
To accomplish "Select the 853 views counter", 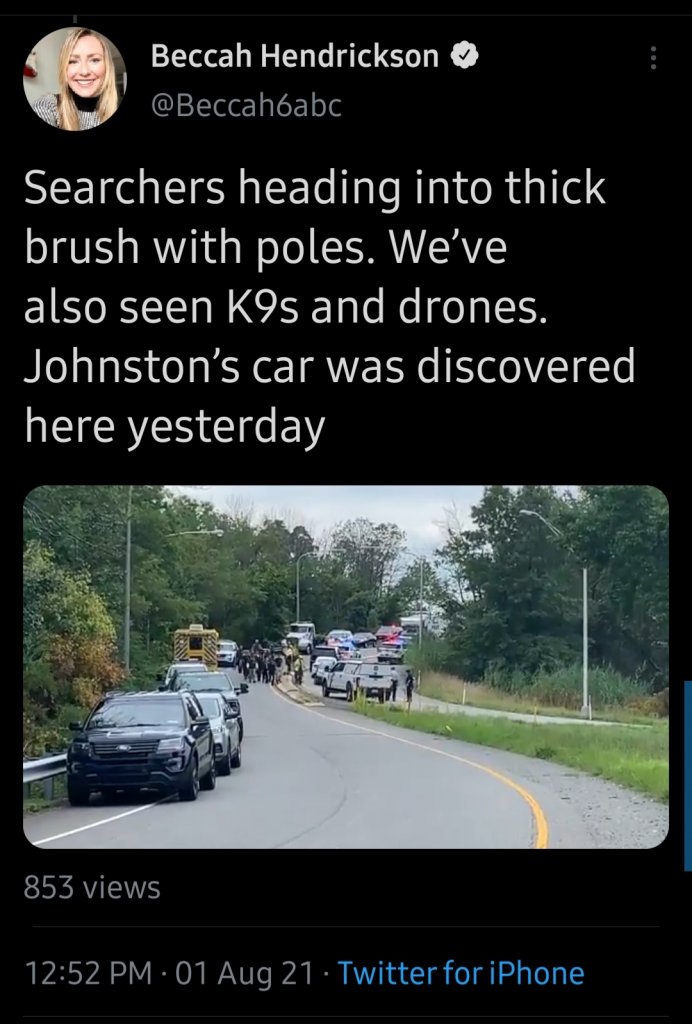I will [92, 888].
